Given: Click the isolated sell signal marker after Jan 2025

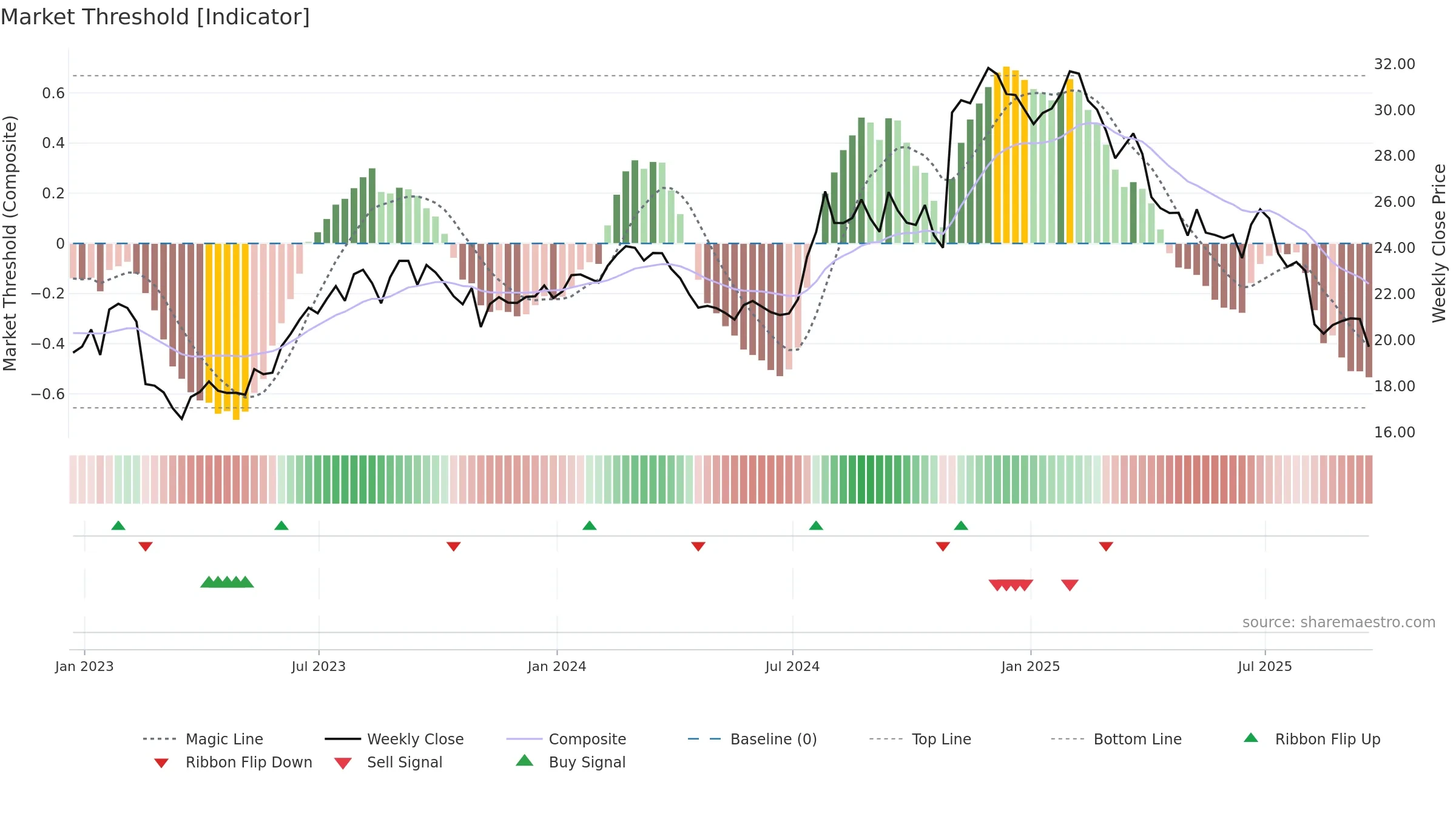Looking at the screenshot, I should [x=1070, y=585].
